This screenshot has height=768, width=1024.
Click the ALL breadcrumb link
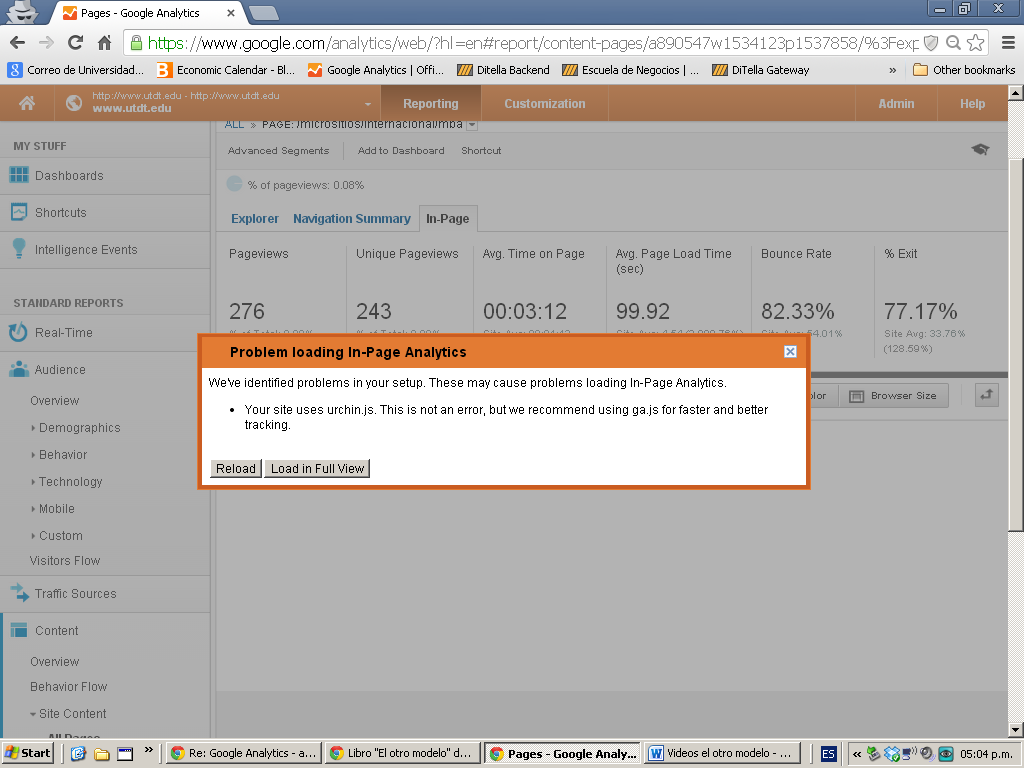pyautogui.click(x=234, y=125)
